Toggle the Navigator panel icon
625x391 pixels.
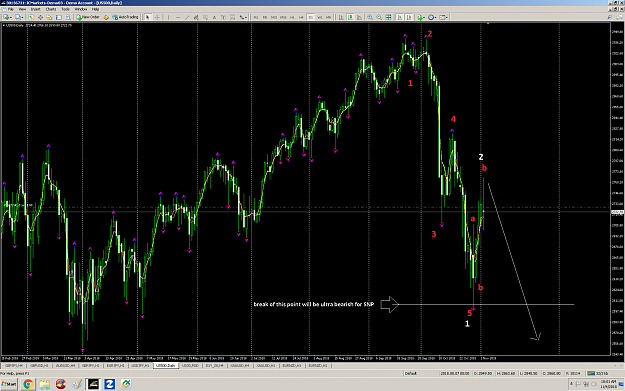[49, 17]
